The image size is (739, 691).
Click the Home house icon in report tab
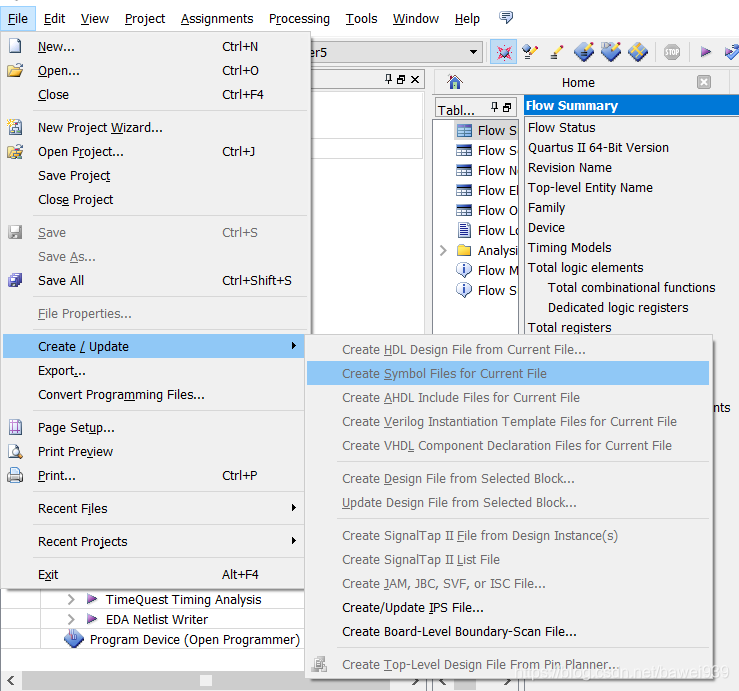tap(455, 82)
